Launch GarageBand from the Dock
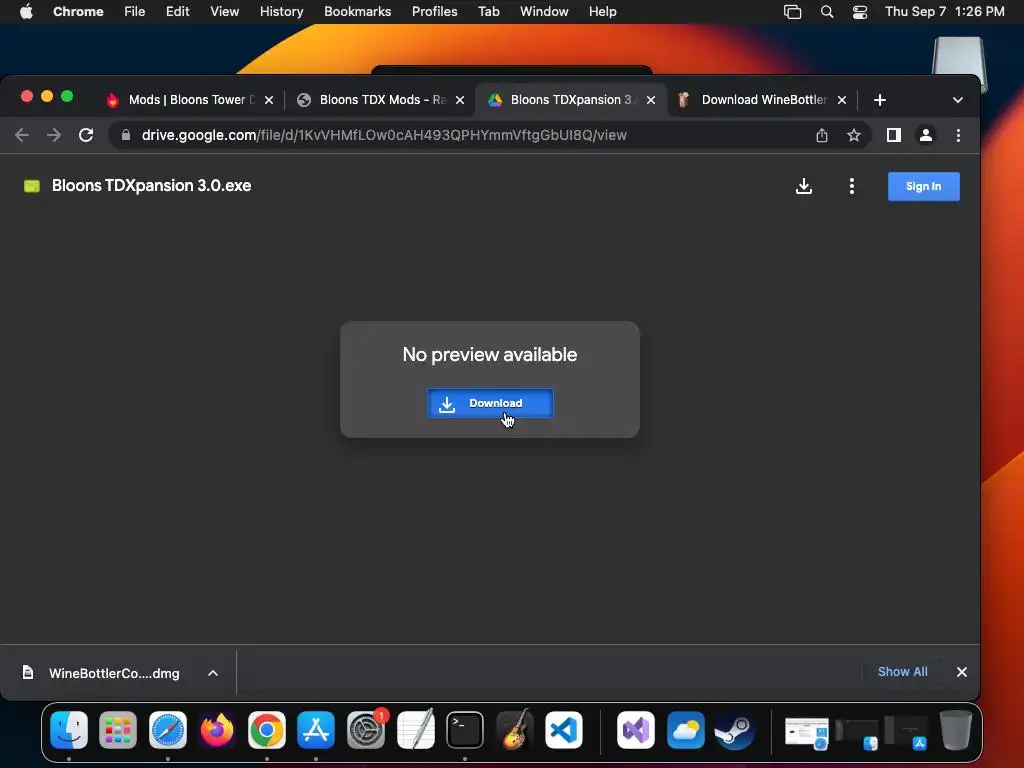Screen dimensions: 1024x768 pyautogui.click(x=515, y=729)
